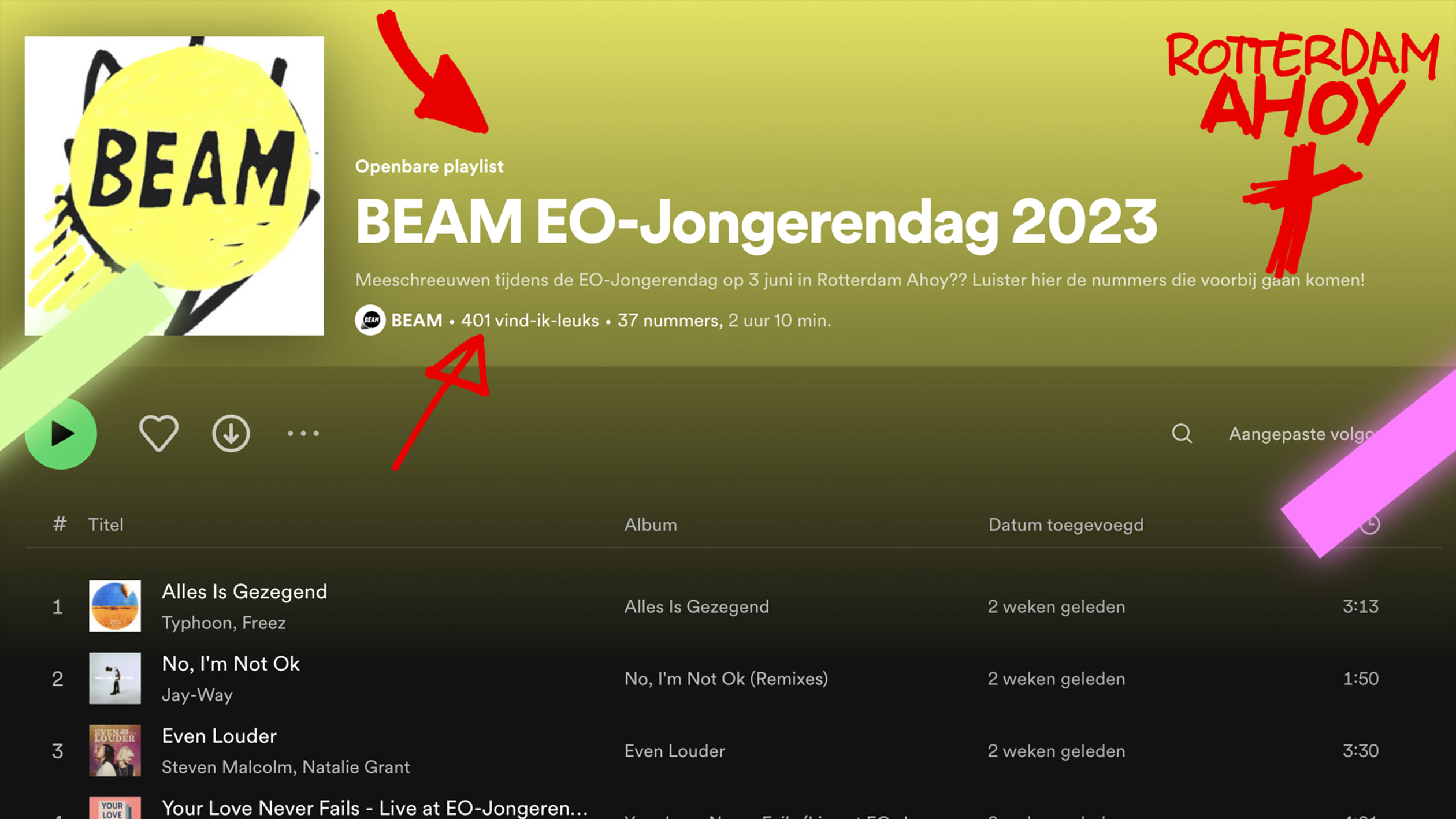Click the BEAM playlist cover image
This screenshot has height=819, width=1456.
(x=174, y=185)
